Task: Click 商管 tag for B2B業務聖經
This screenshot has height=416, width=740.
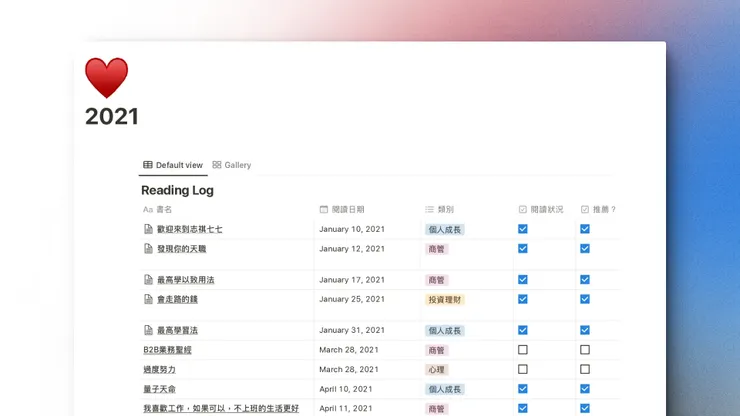Action: click(x=437, y=350)
